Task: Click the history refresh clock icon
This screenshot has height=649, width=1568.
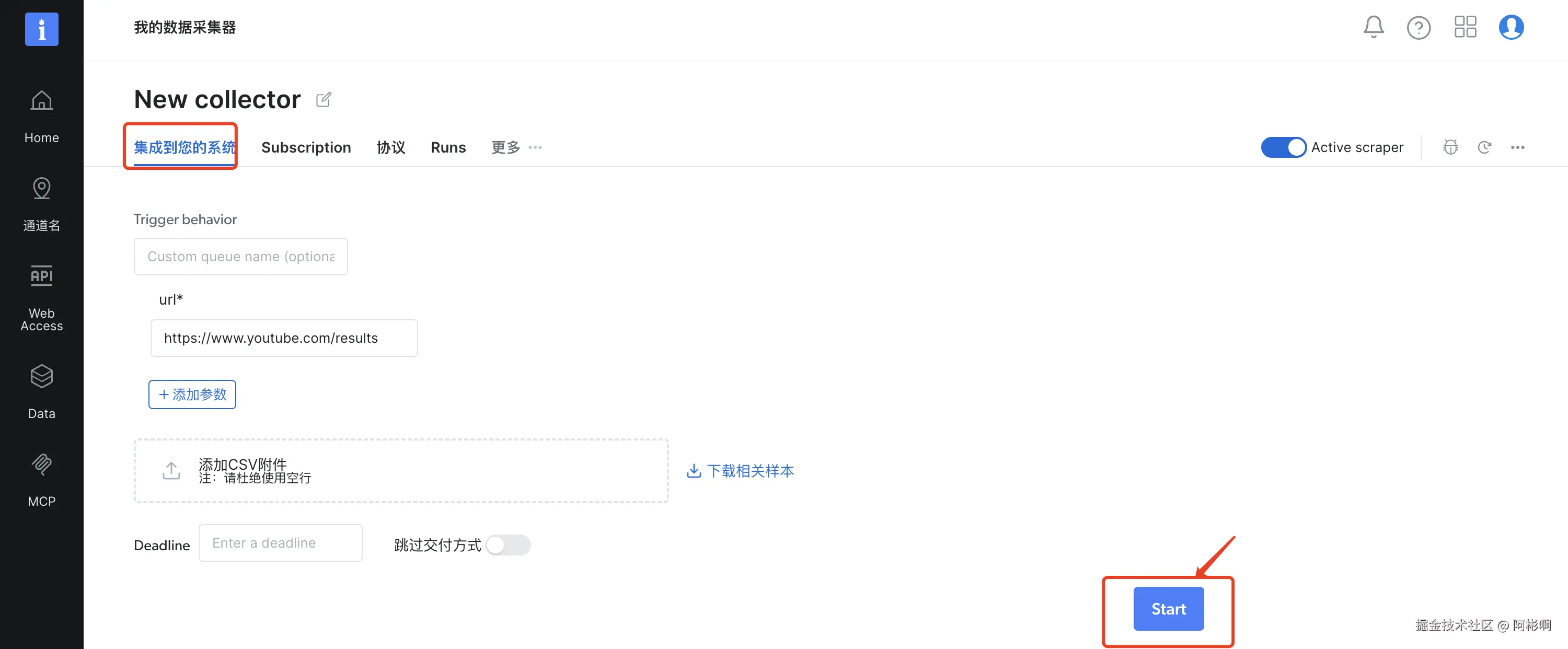Action: coord(1484,147)
